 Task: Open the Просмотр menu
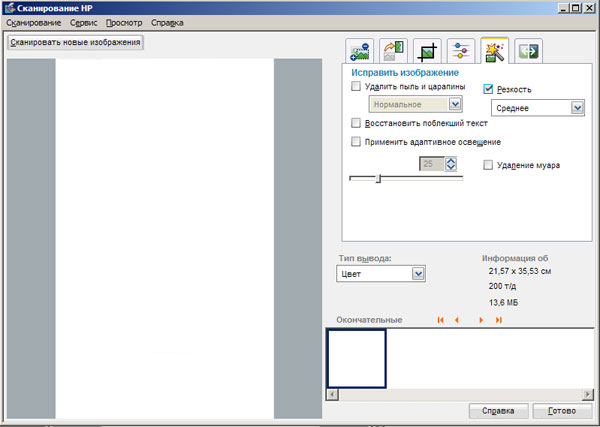[124, 23]
